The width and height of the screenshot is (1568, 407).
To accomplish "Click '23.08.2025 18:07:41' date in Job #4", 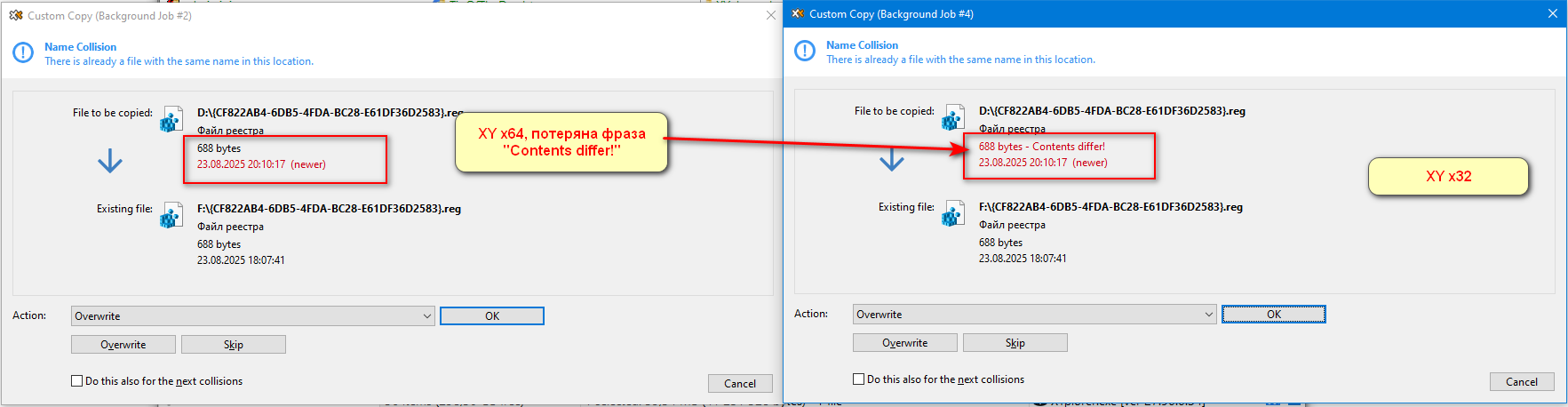I will (1023, 259).
